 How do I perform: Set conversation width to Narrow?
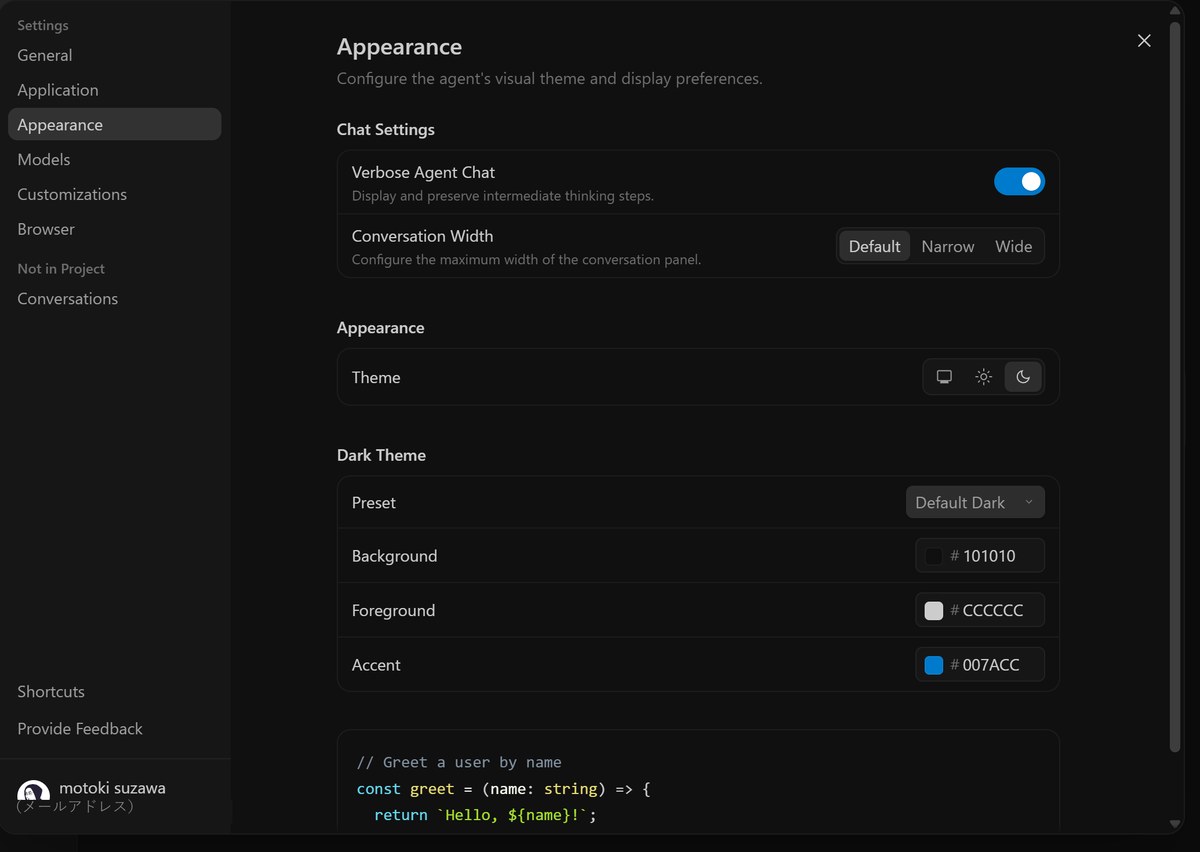point(948,246)
